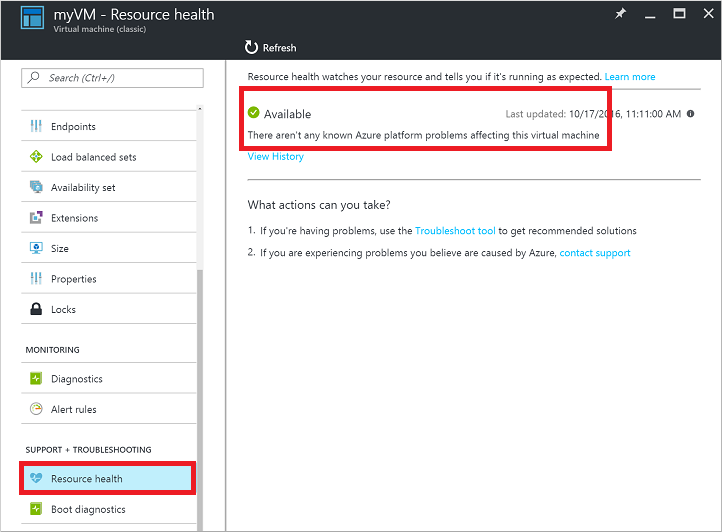Click the Locks padlock icon
This screenshot has width=722, height=532.
[x=36, y=309]
